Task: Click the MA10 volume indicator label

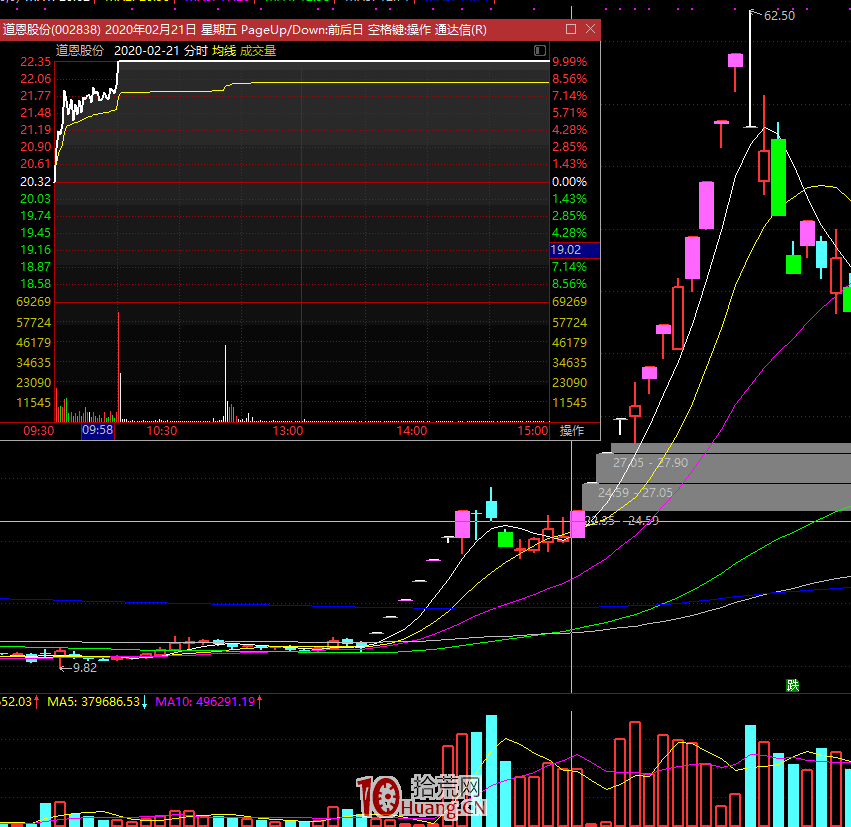Action: (206, 702)
